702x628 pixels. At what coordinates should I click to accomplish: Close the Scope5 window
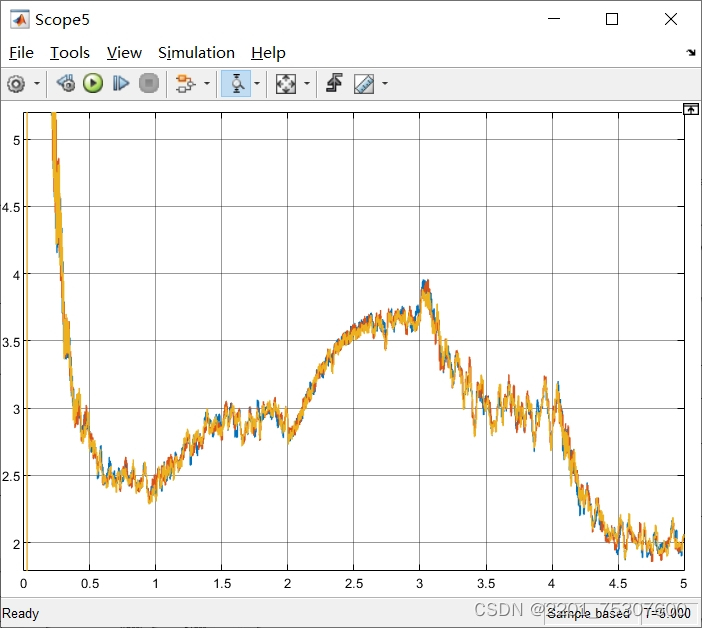(671, 19)
